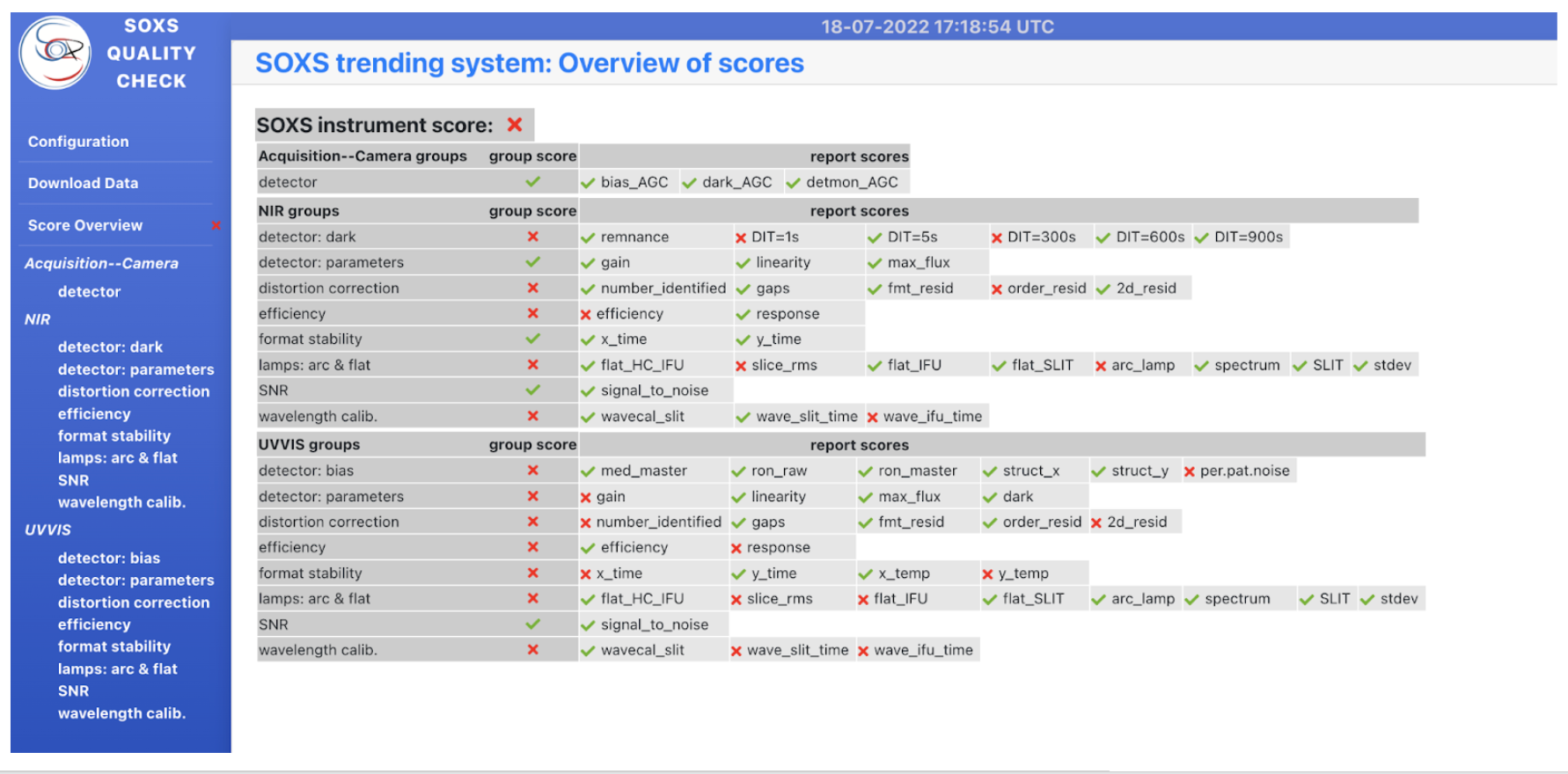Open the dark_AGC report score

(x=737, y=182)
